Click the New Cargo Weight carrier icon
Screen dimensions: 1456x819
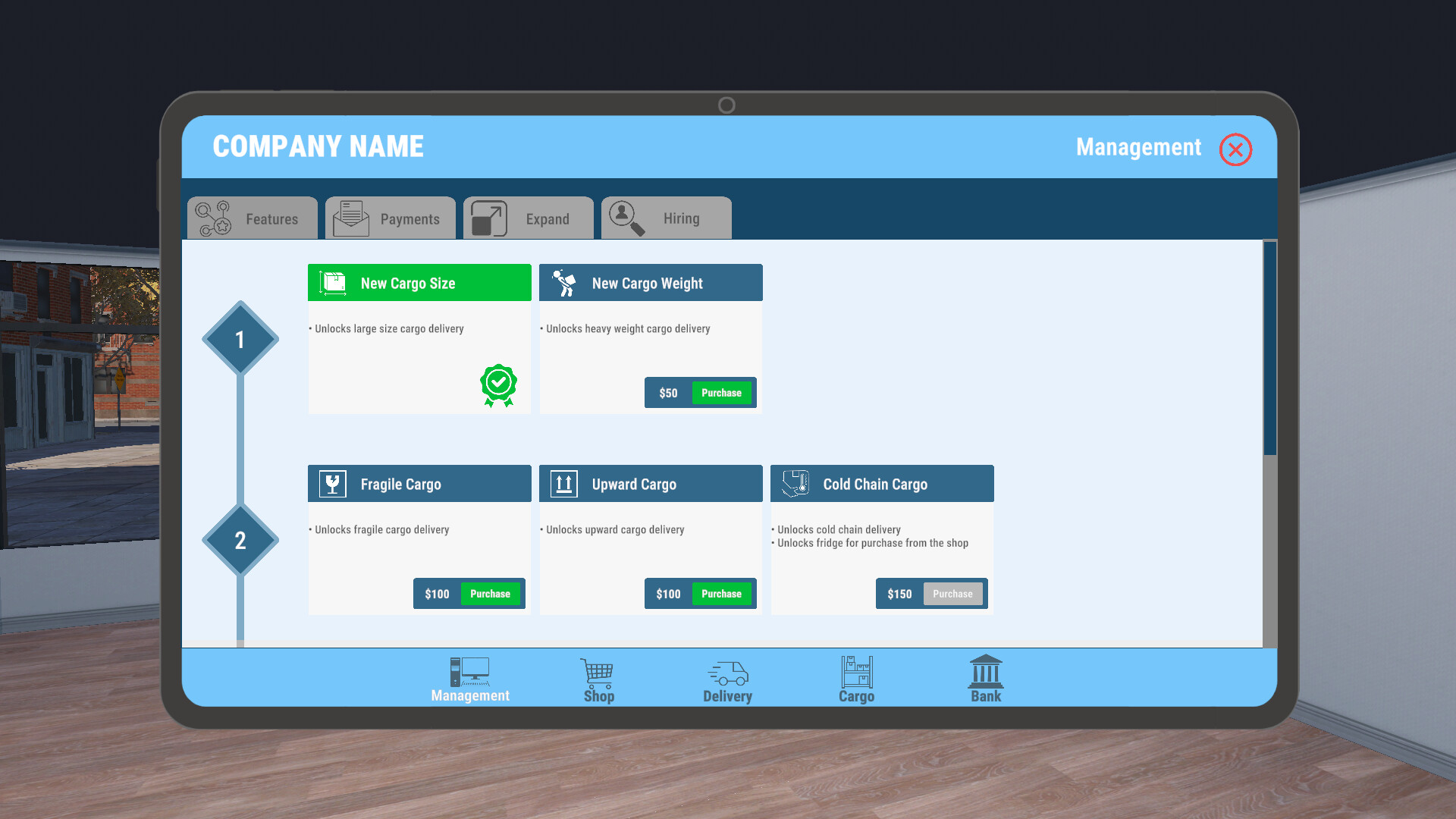pos(563,283)
